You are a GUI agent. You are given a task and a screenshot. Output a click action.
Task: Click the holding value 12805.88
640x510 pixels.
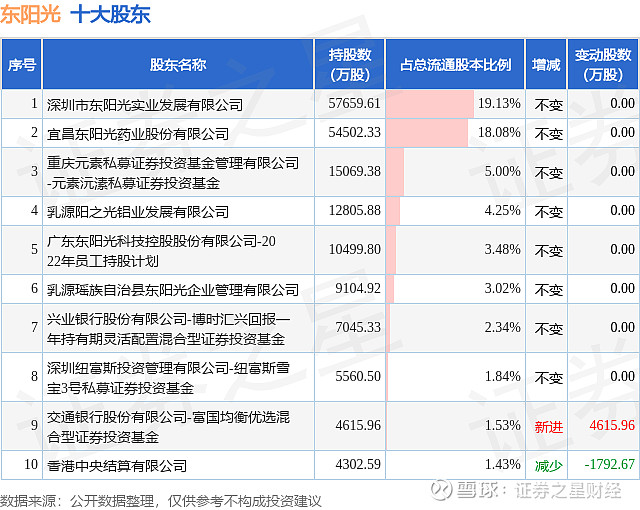click(354, 211)
